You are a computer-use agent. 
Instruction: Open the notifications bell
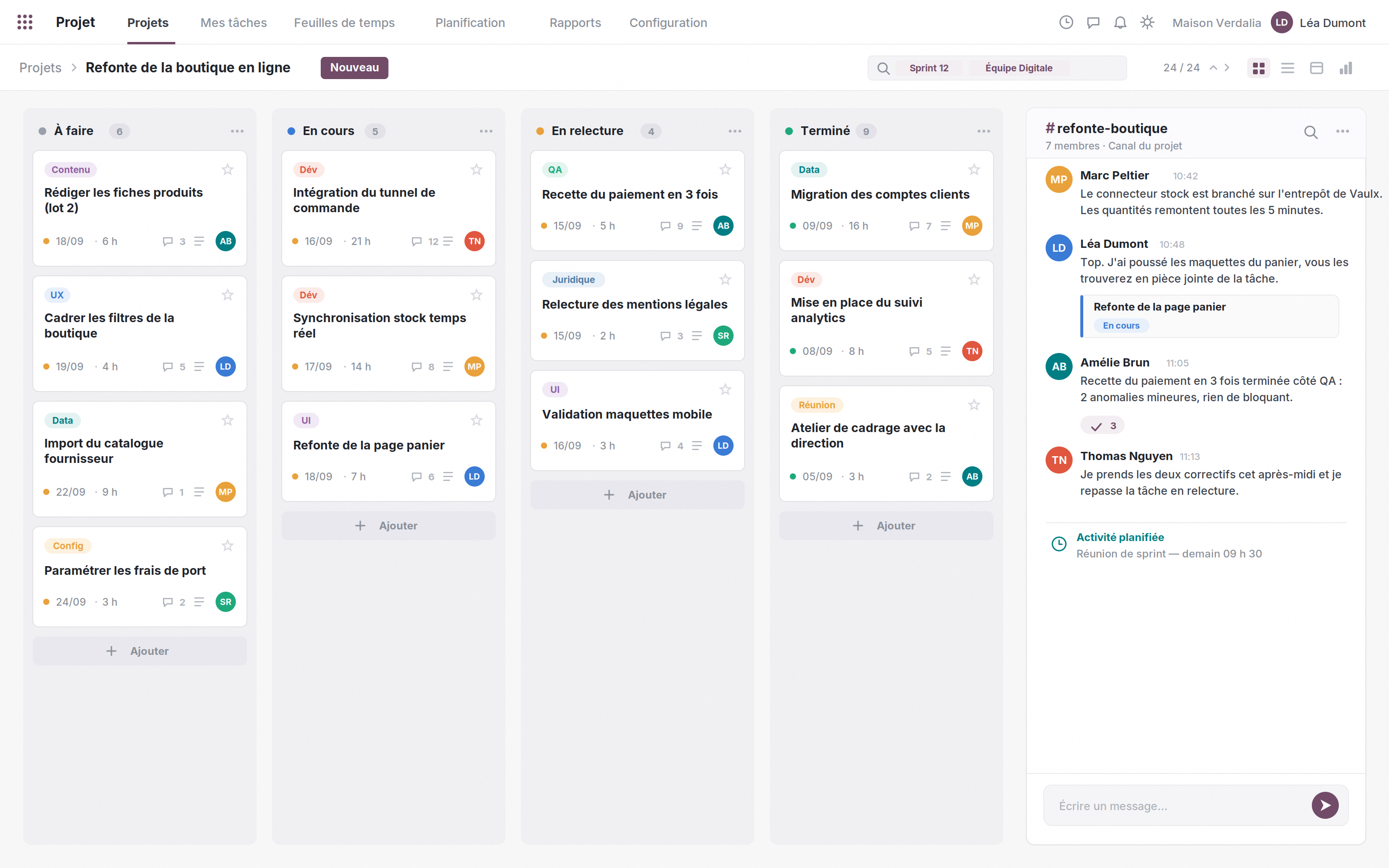[x=1120, y=22]
